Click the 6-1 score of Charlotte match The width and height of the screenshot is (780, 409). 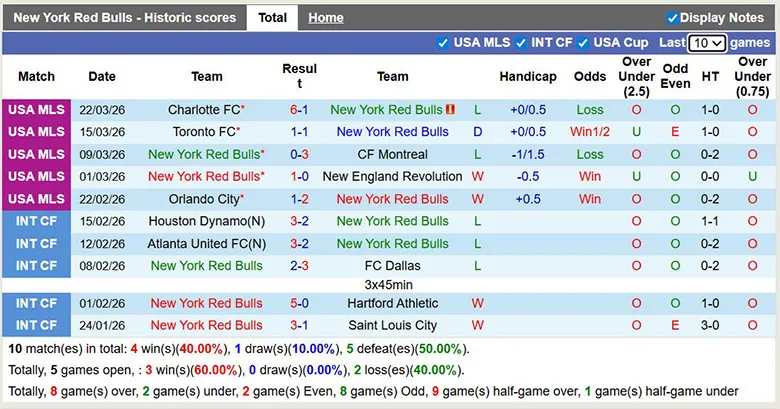coord(299,110)
